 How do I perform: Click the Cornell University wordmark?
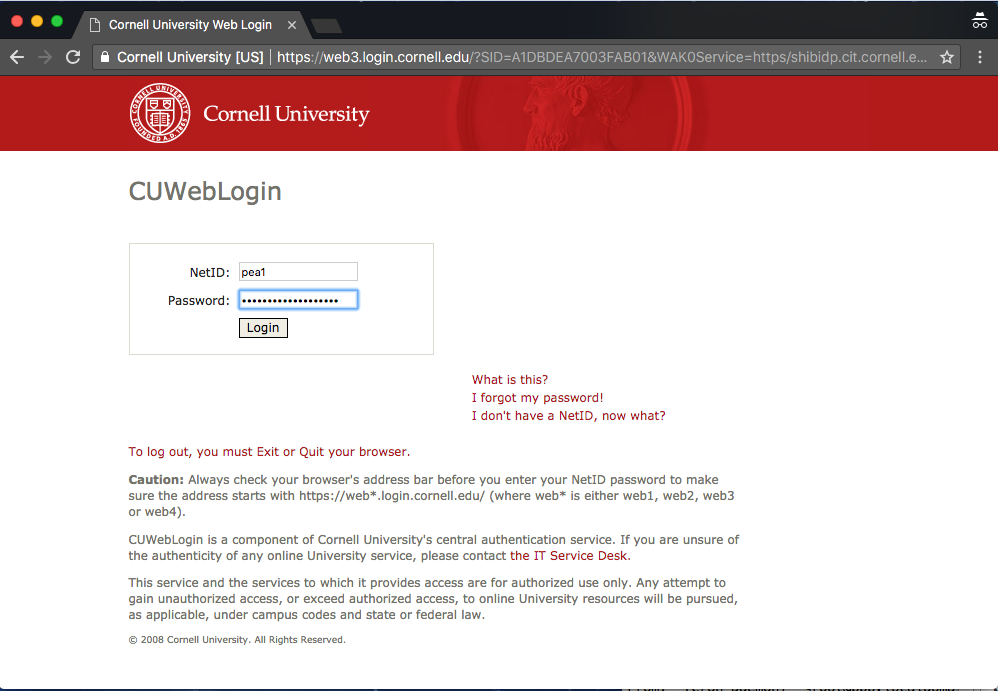[x=286, y=114]
